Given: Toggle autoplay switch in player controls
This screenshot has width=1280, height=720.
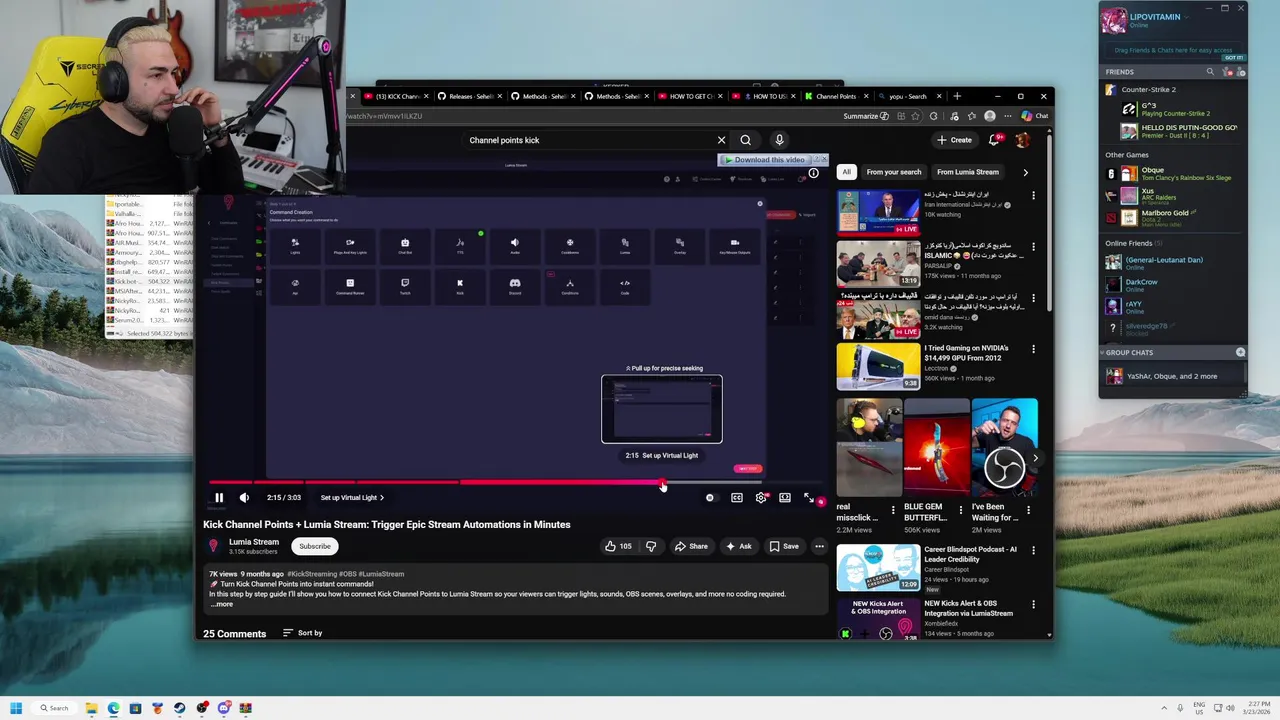Looking at the screenshot, I should 710,497.
